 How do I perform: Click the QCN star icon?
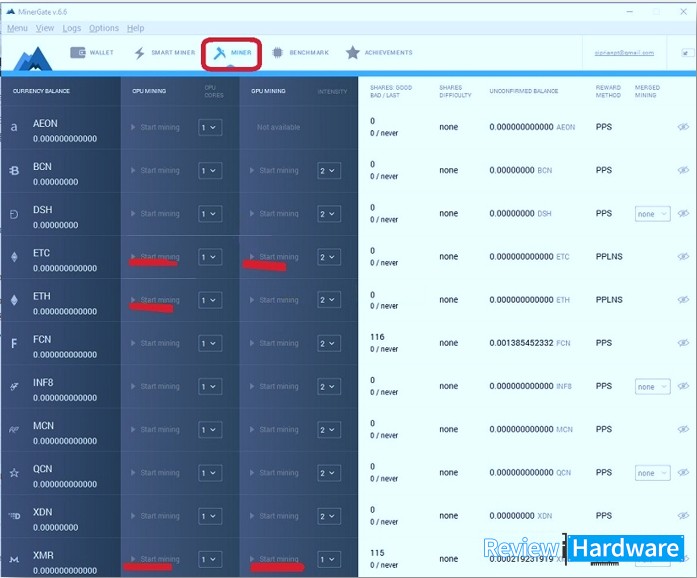click(x=14, y=473)
